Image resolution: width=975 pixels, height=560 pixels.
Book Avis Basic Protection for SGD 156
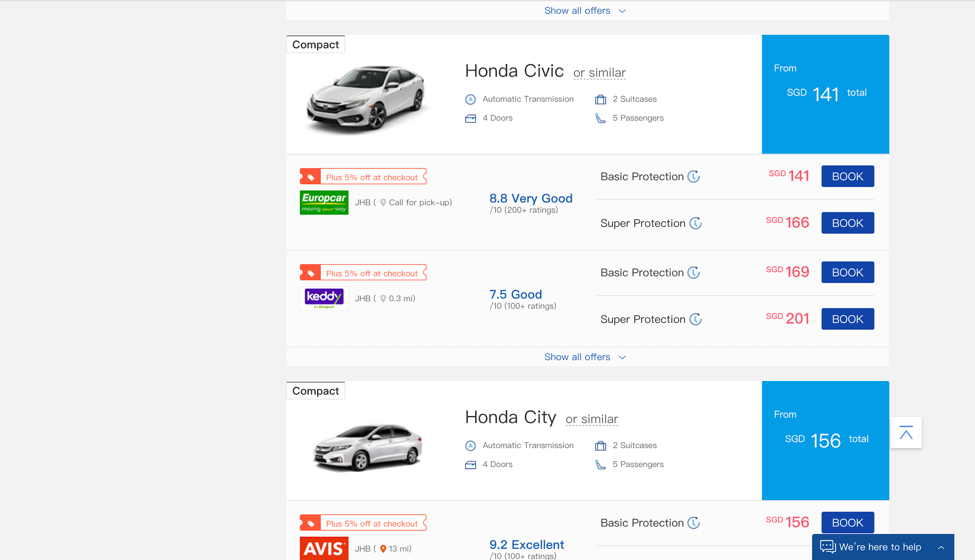pos(848,523)
